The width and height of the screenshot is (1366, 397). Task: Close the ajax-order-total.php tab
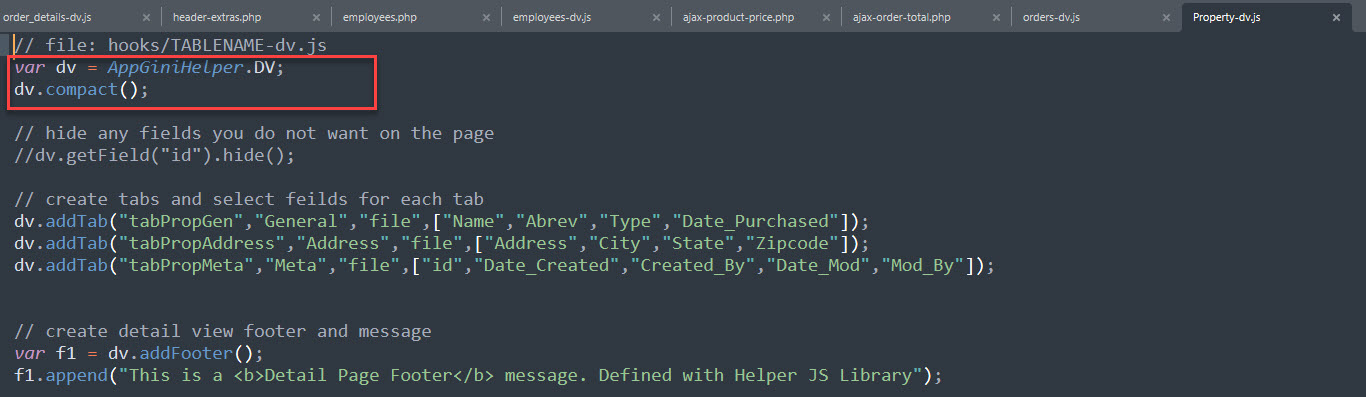(x=996, y=18)
